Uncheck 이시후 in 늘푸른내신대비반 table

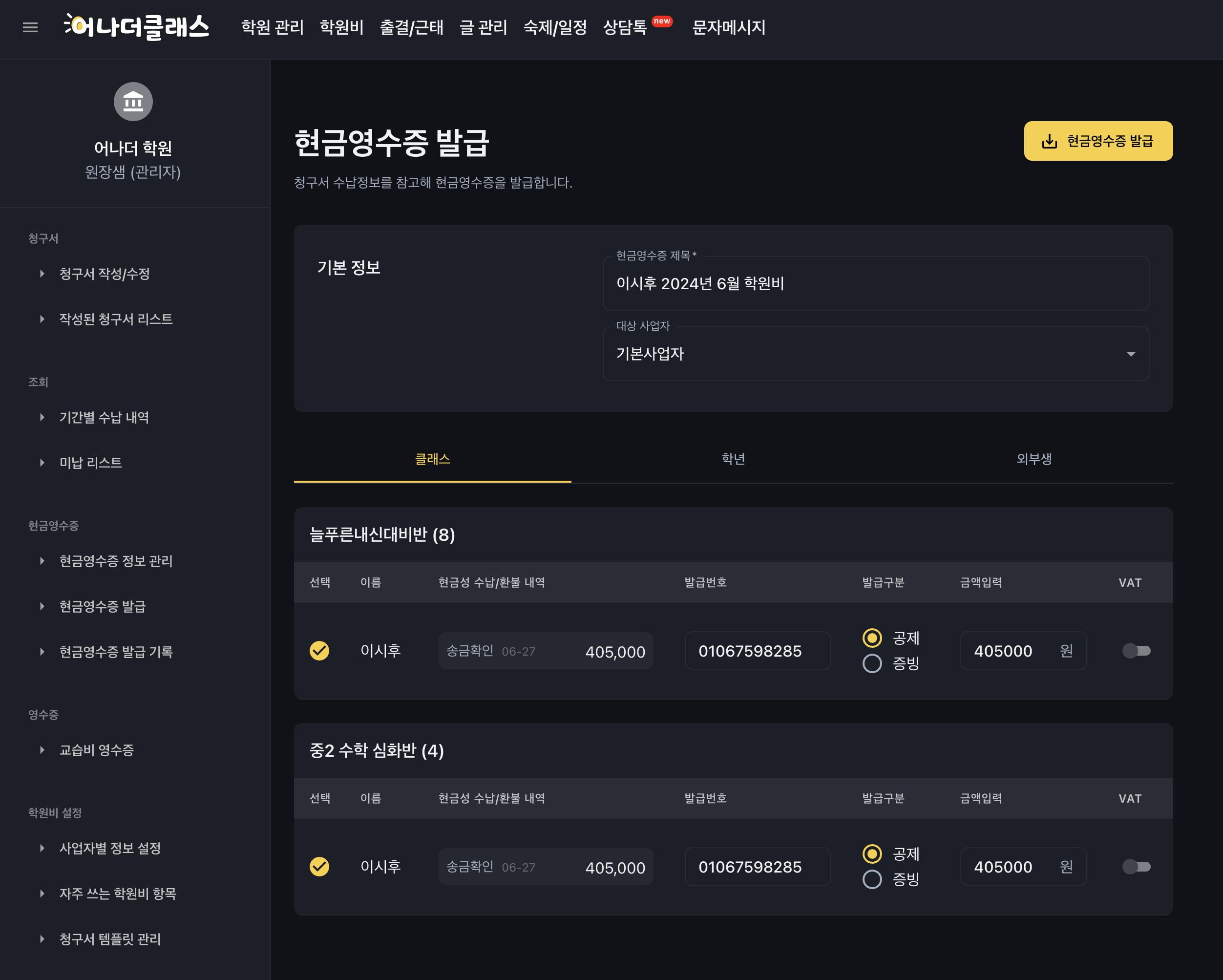[x=319, y=650]
